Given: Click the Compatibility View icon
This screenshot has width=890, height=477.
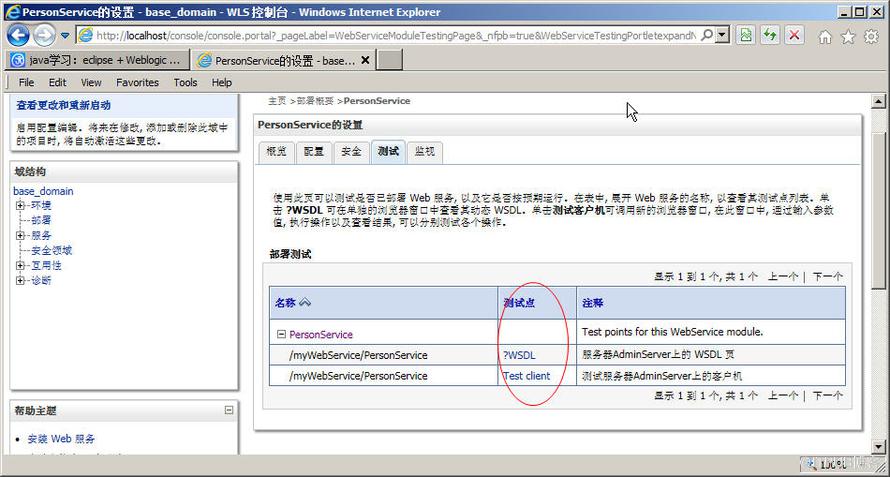Looking at the screenshot, I should coord(746,36).
